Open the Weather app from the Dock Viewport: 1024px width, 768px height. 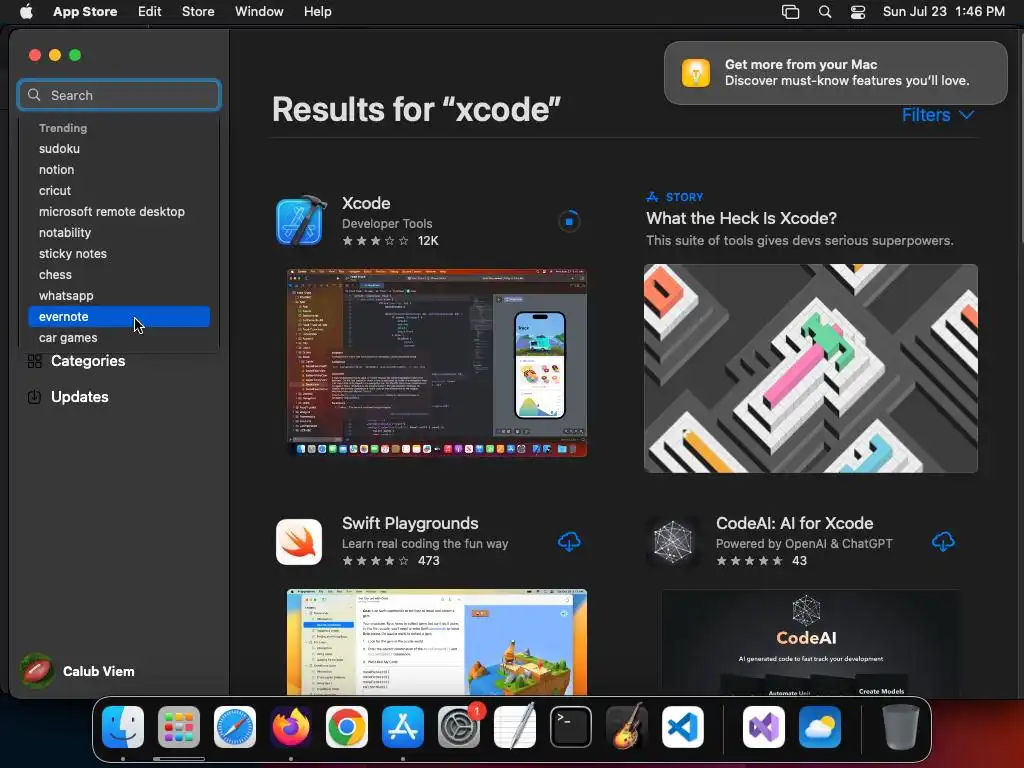(x=820, y=726)
